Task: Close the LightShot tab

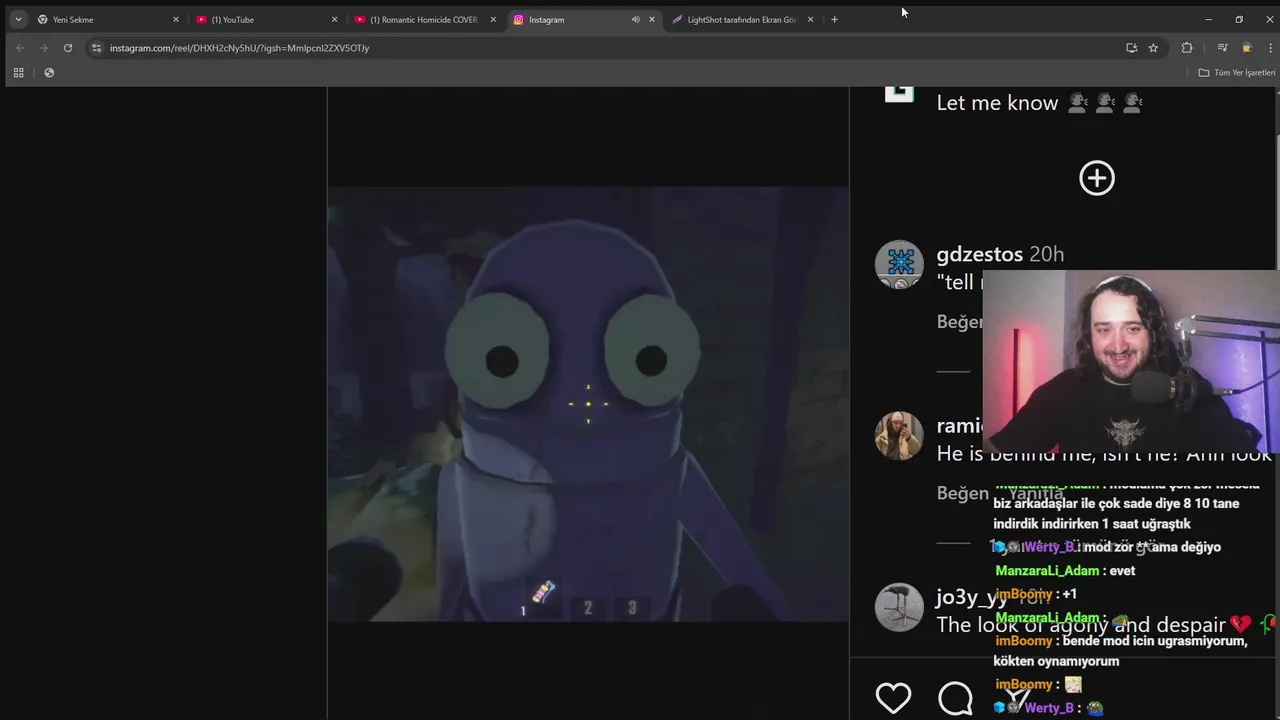Action: point(810,19)
